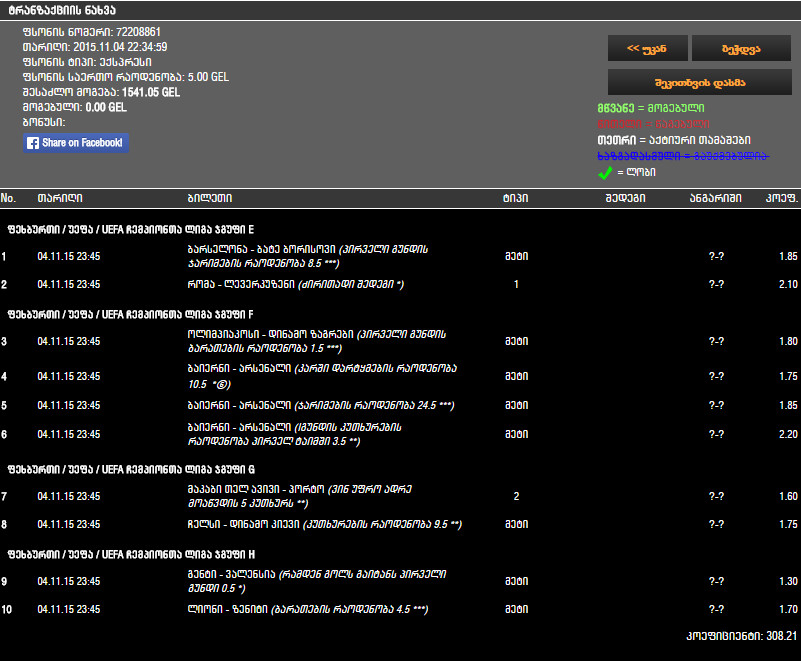Go back with the "<< უკან" button
801x661 pixels.
tap(648, 48)
